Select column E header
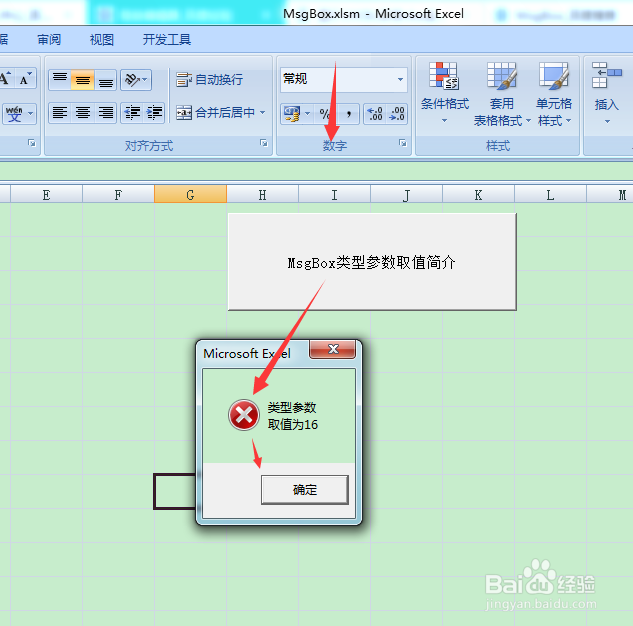This screenshot has height=626, width=633. click(x=46, y=195)
